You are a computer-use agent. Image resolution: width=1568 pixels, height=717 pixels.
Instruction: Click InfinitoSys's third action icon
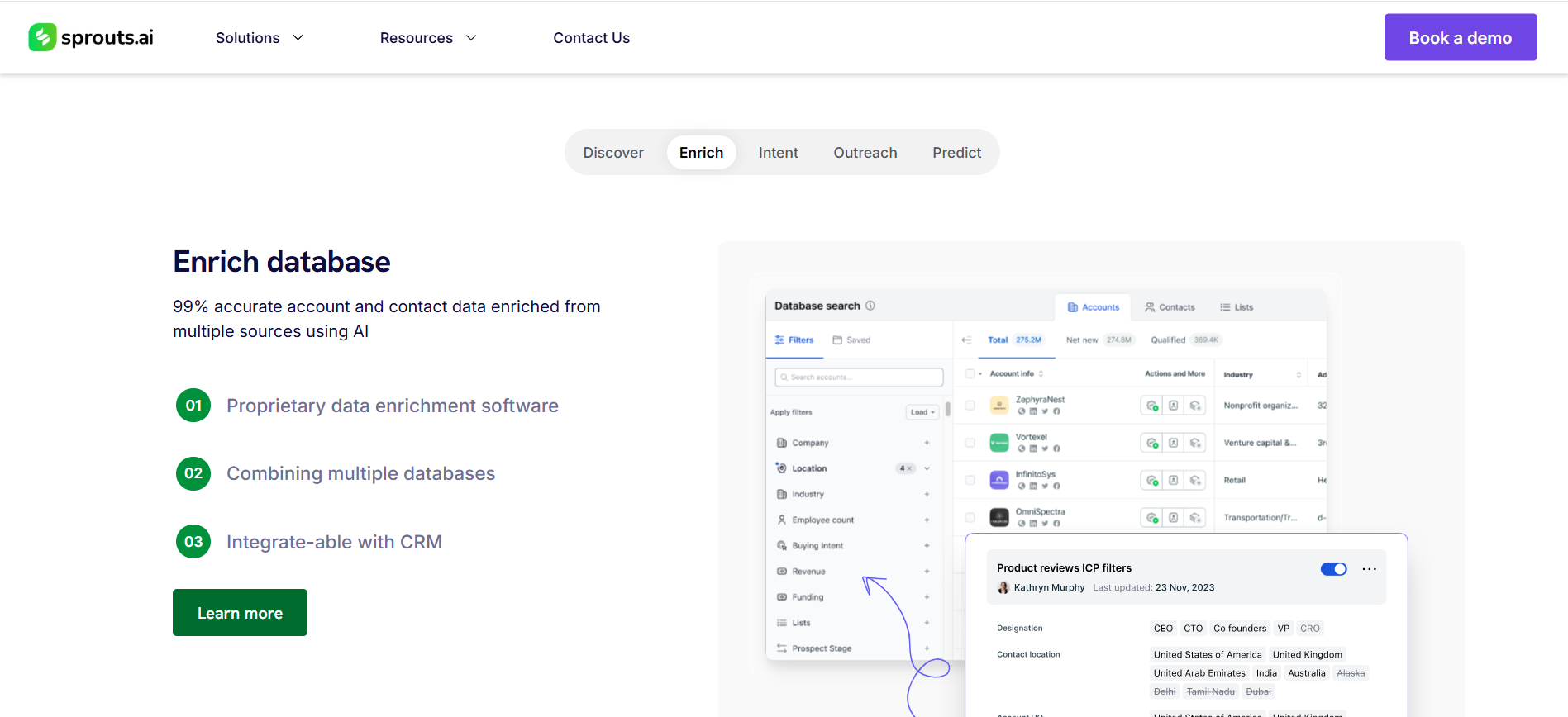pyautogui.click(x=1195, y=480)
